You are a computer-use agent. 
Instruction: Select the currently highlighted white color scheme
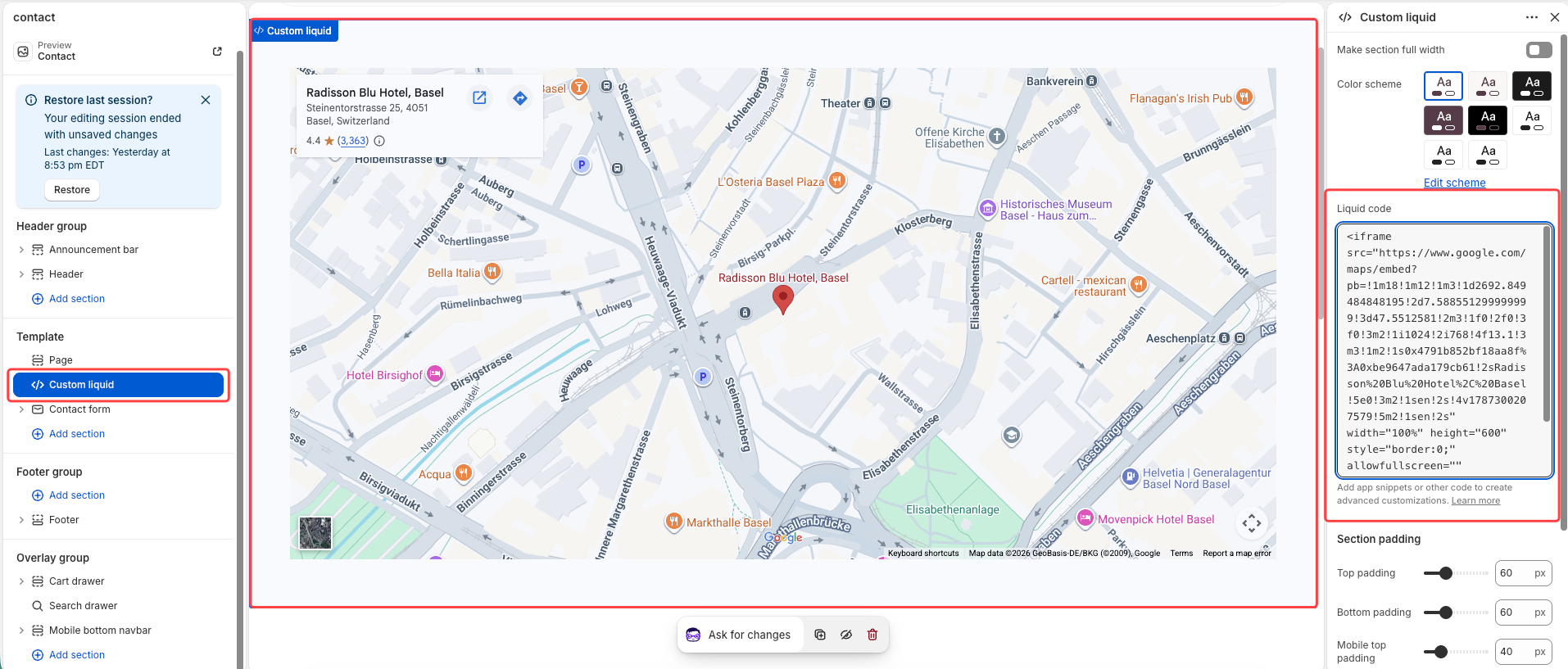[x=1443, y=86]
